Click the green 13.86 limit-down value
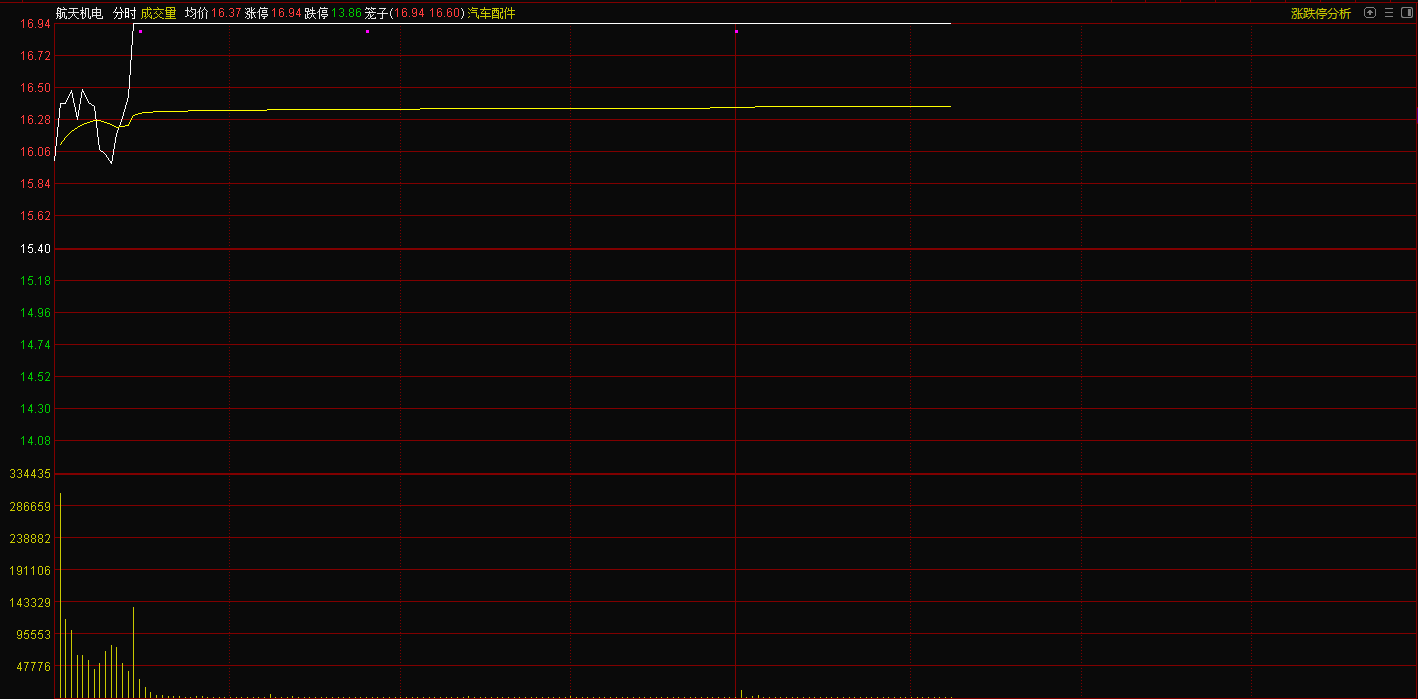Viewport: 1418px width, 699px height. point(346,14)
